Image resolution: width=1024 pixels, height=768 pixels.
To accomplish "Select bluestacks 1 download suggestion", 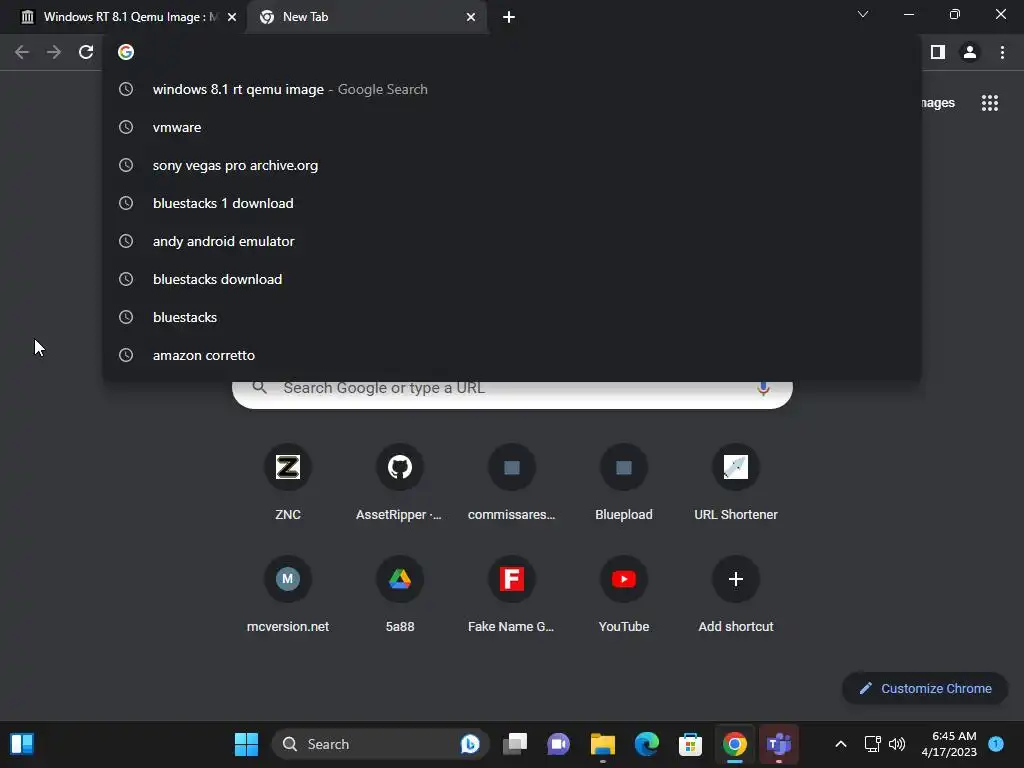I will tap(512, 203).
